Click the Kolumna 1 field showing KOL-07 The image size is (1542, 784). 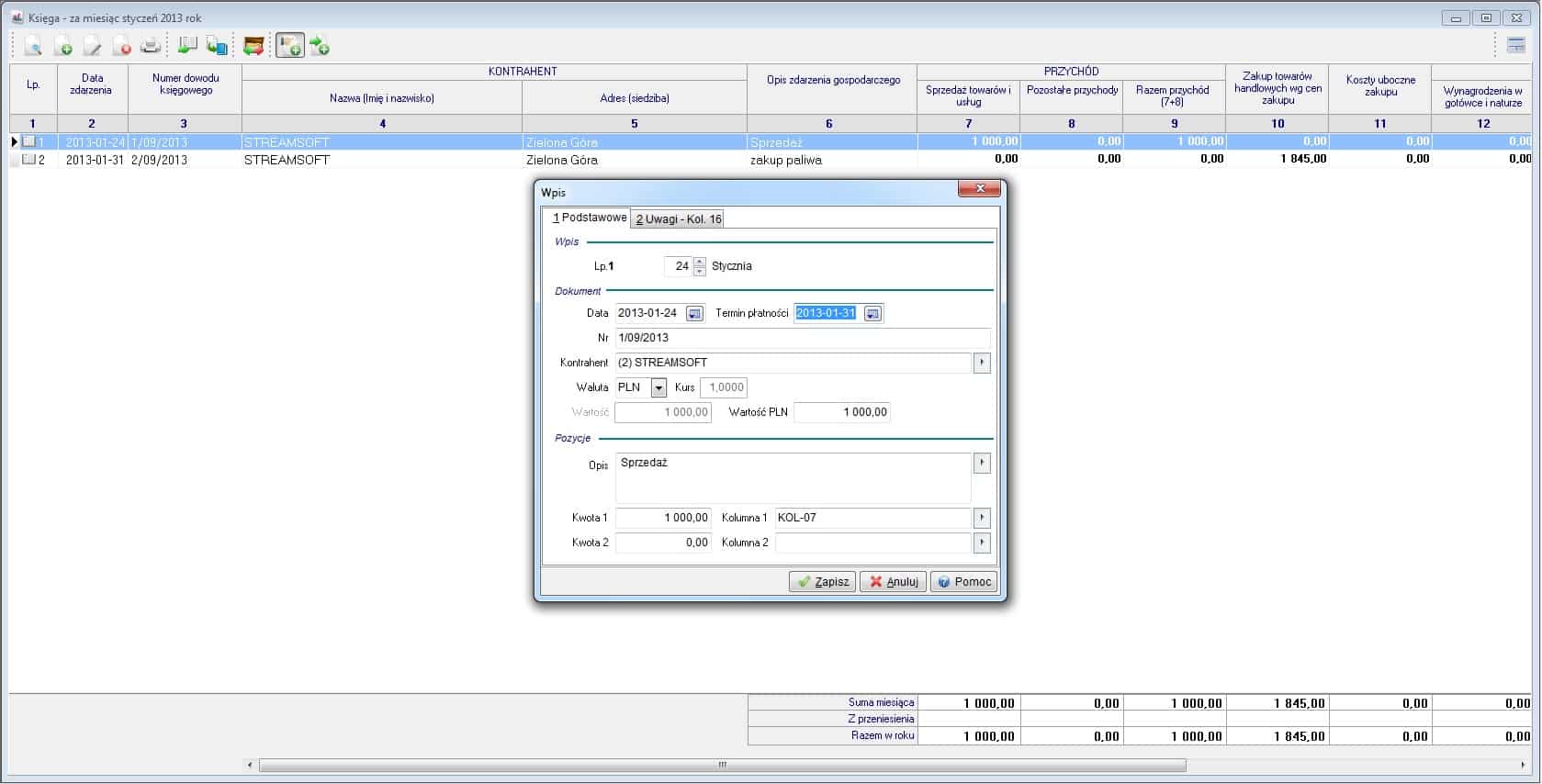click(x=873, y=518)
